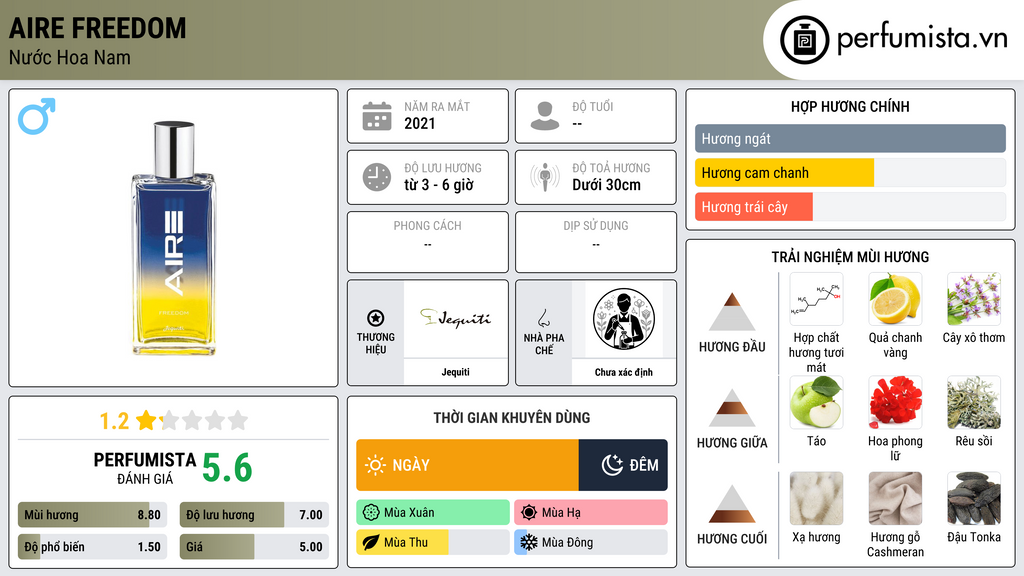Select the yellow lemon note image
Image resolution: width=1024 pixels, height=576 pixels.
coord(895,299)
